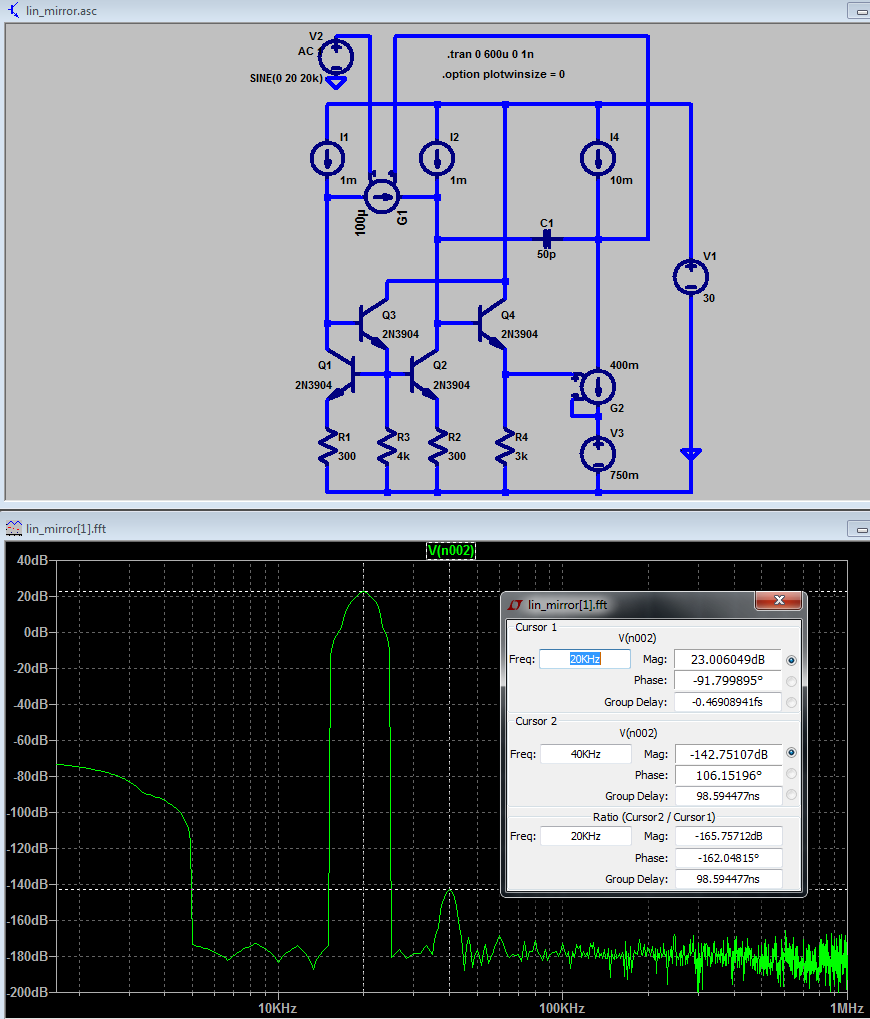Click the 100KHz x-axis label
Viewport: 870px width, 1019px height.
pyautogui.click(x=561, y=1008)
